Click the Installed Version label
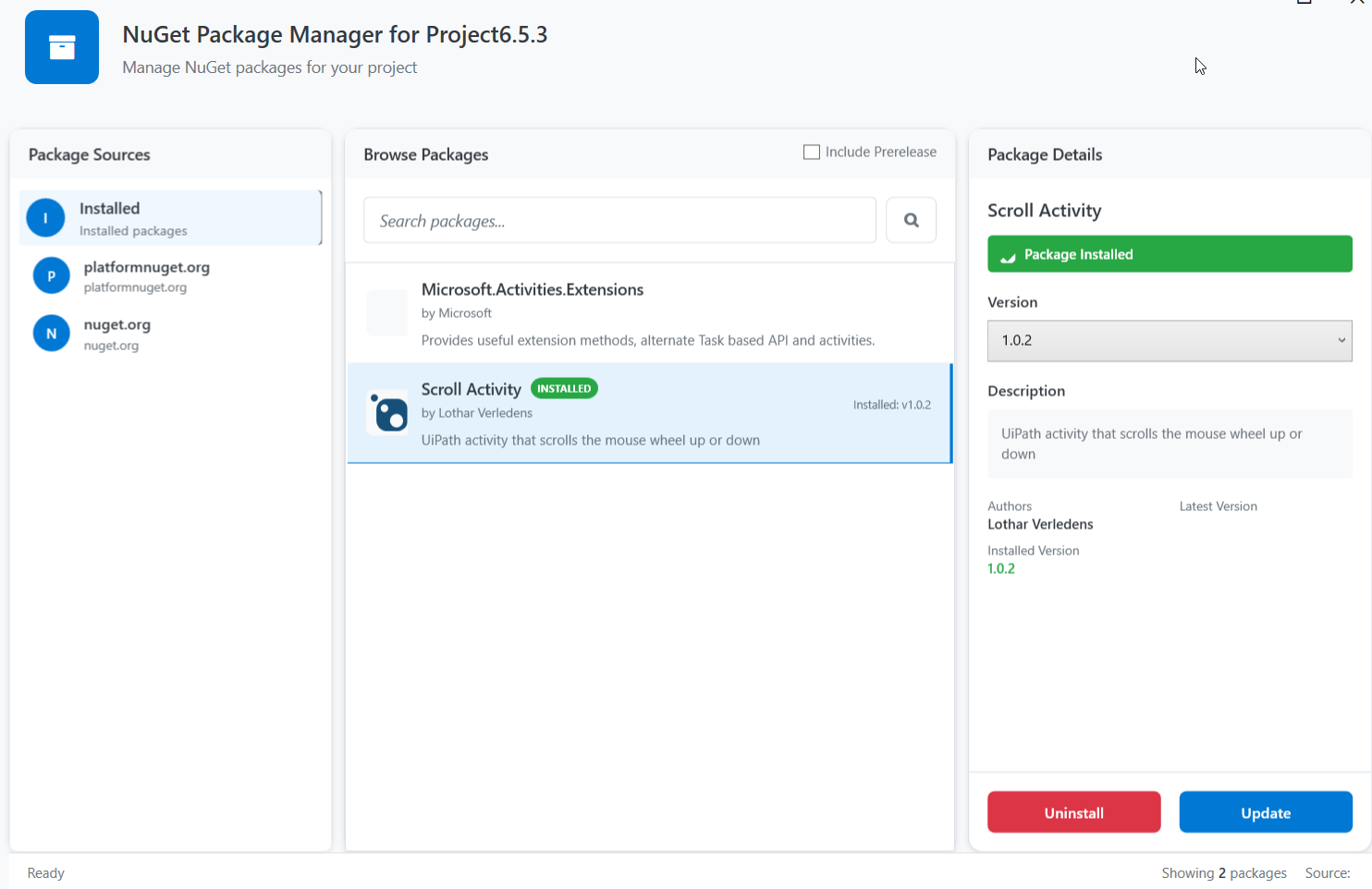The width and height of the screenshot is (1372, 889). 1034,551
